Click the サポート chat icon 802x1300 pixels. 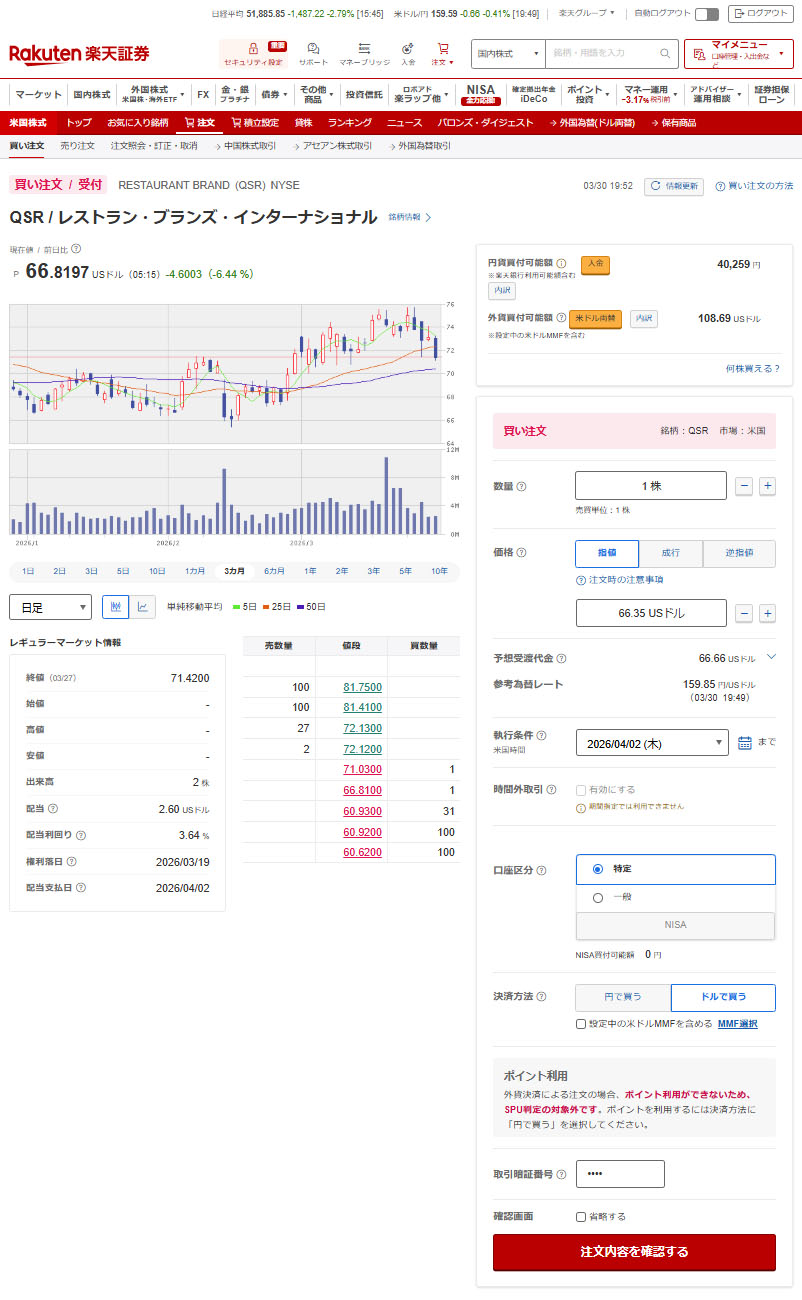[x=313, y=50]
